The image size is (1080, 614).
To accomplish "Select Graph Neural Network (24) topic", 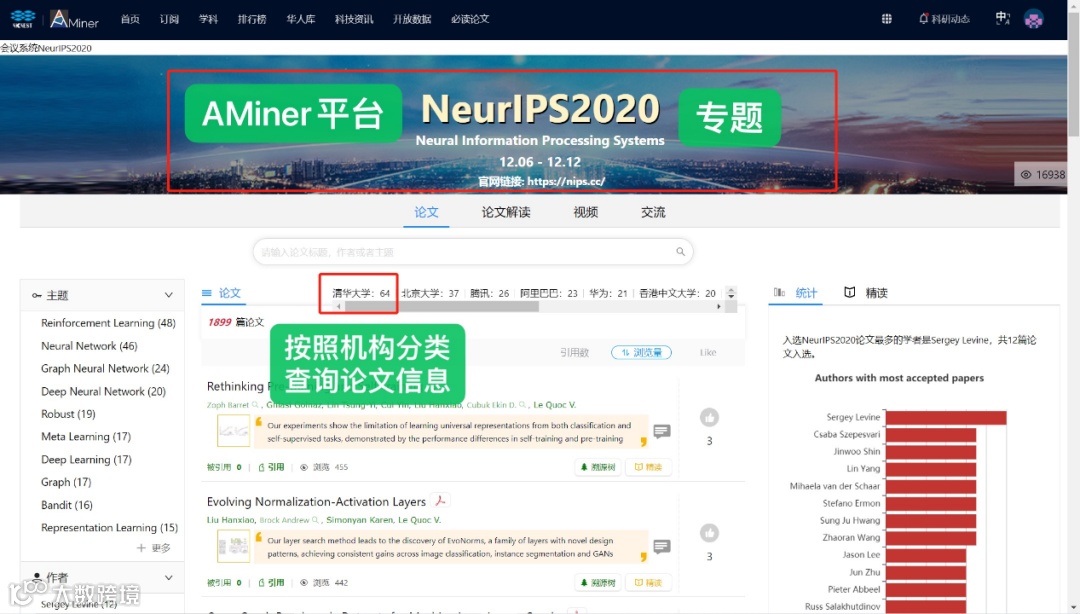I will click(x=105, y=369).
